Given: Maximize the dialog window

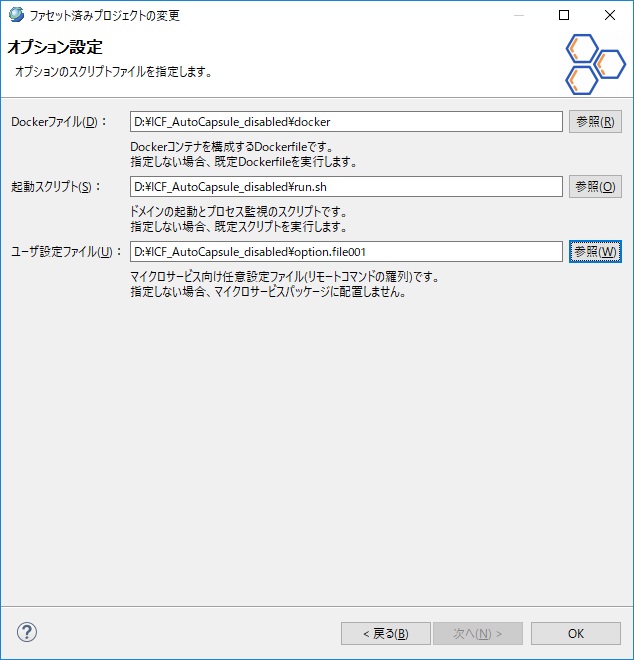Looking at the screenshot, I should click(564, 16).
